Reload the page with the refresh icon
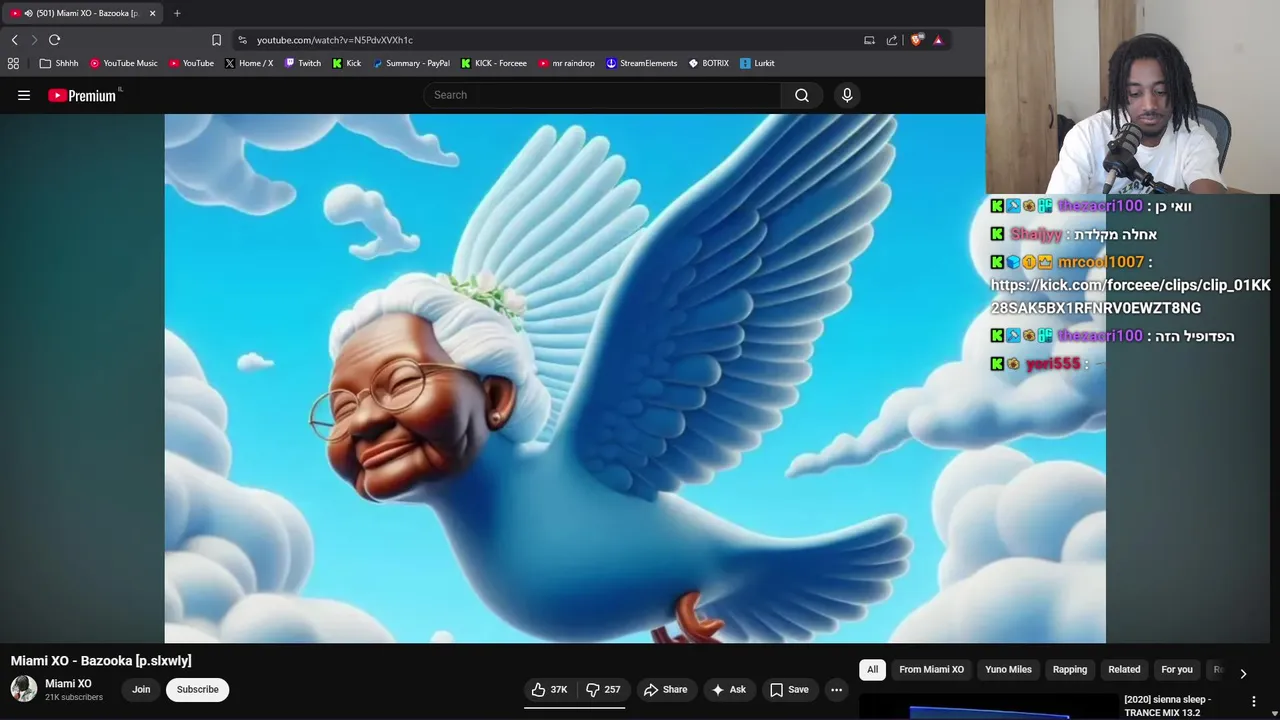 (x=54, y=40)
